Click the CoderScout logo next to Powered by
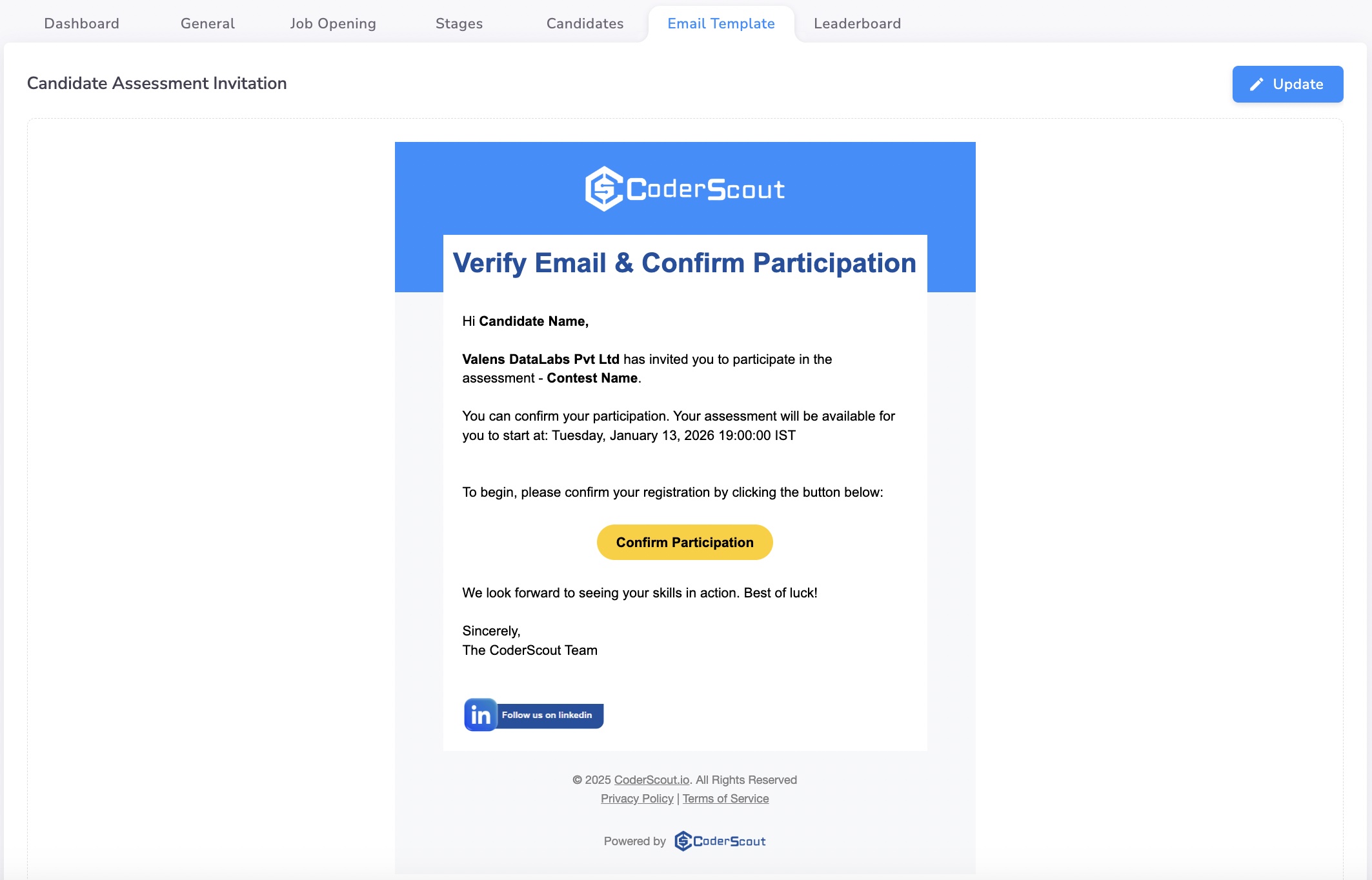The image size is (1372, 880). (719, 840)
